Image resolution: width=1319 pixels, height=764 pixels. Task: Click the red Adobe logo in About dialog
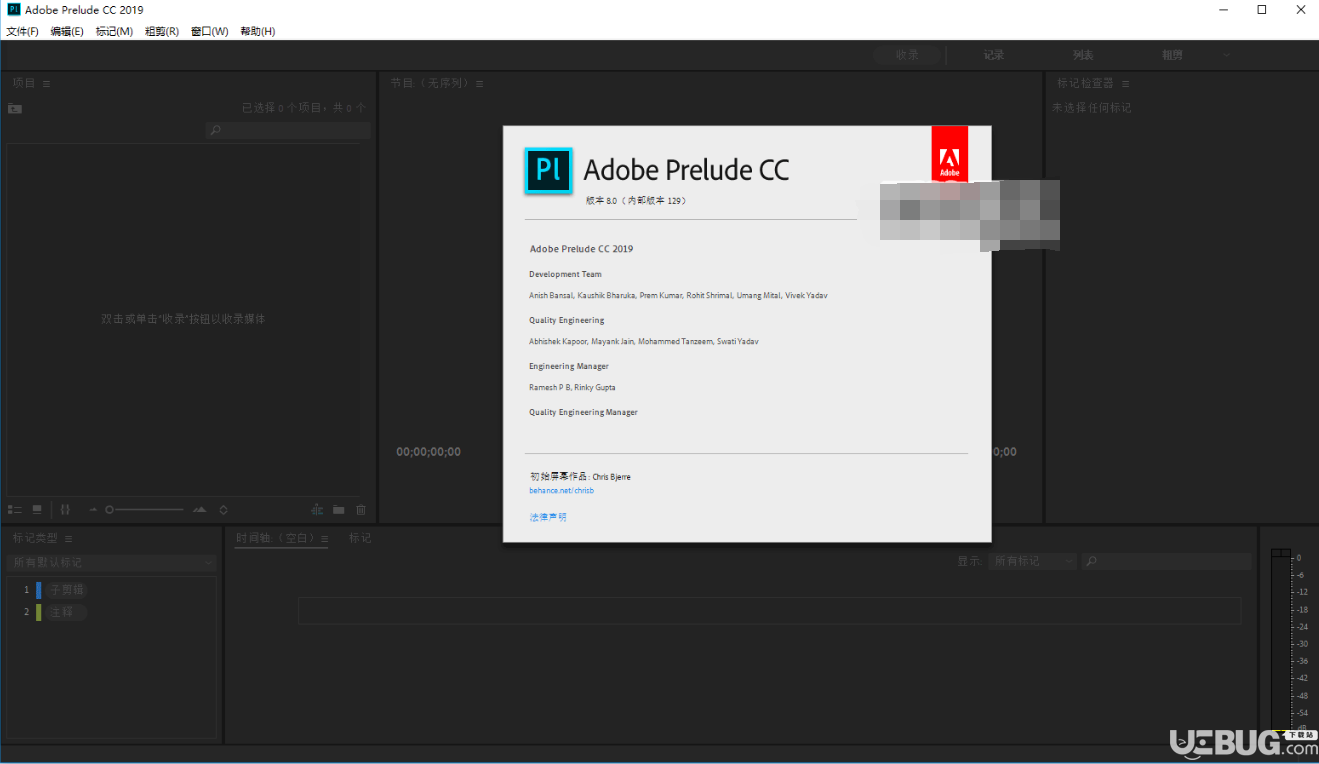click(x=950, y=154)
